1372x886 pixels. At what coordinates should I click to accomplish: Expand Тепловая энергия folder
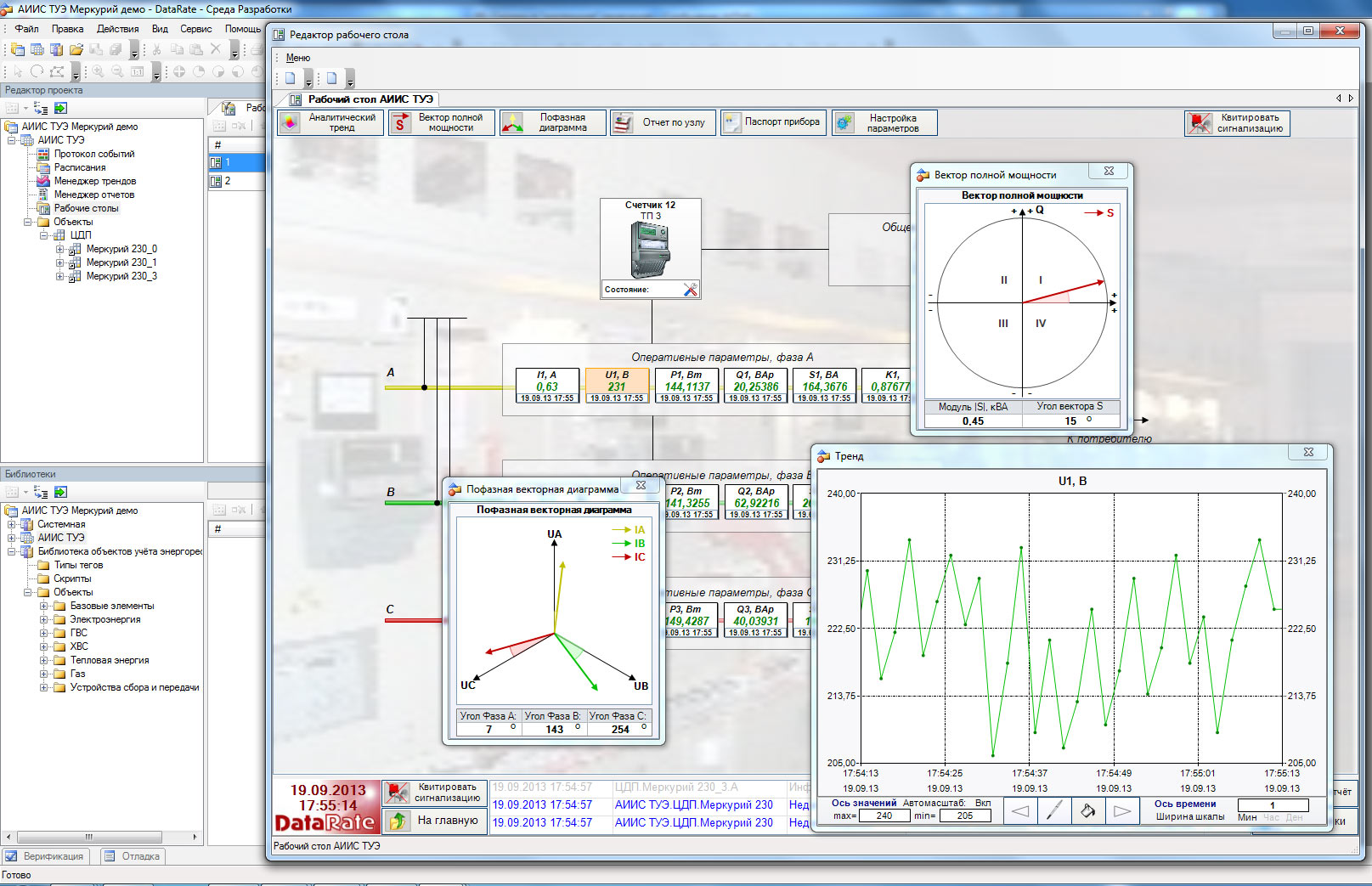(x=43, y=660)
